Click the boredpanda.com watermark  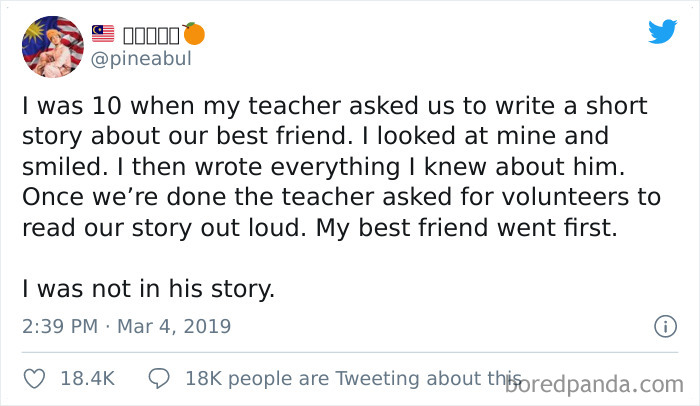(x=604, y=383)
